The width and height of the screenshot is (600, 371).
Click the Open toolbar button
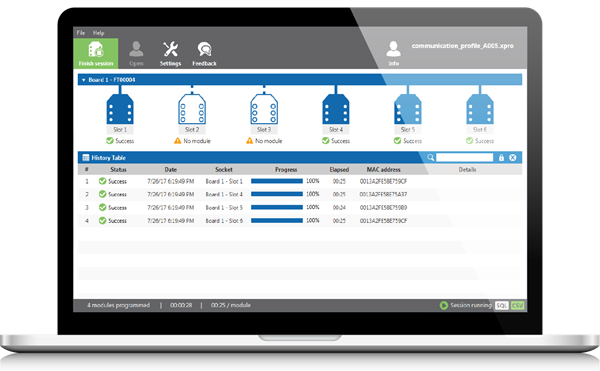[136, 54]
